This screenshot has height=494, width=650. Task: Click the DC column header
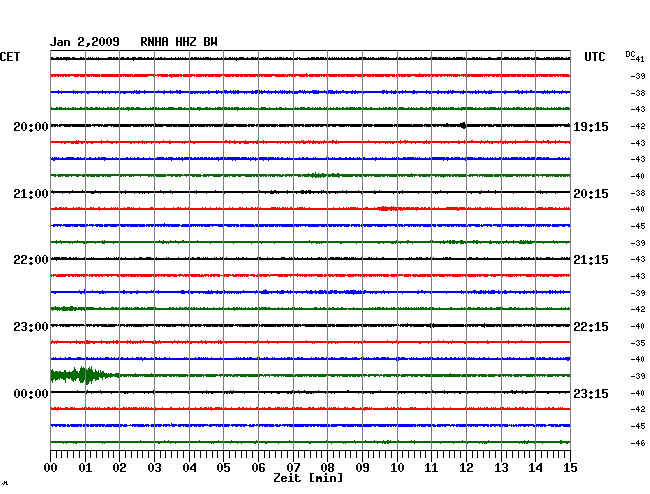click(x=630, y=53)
